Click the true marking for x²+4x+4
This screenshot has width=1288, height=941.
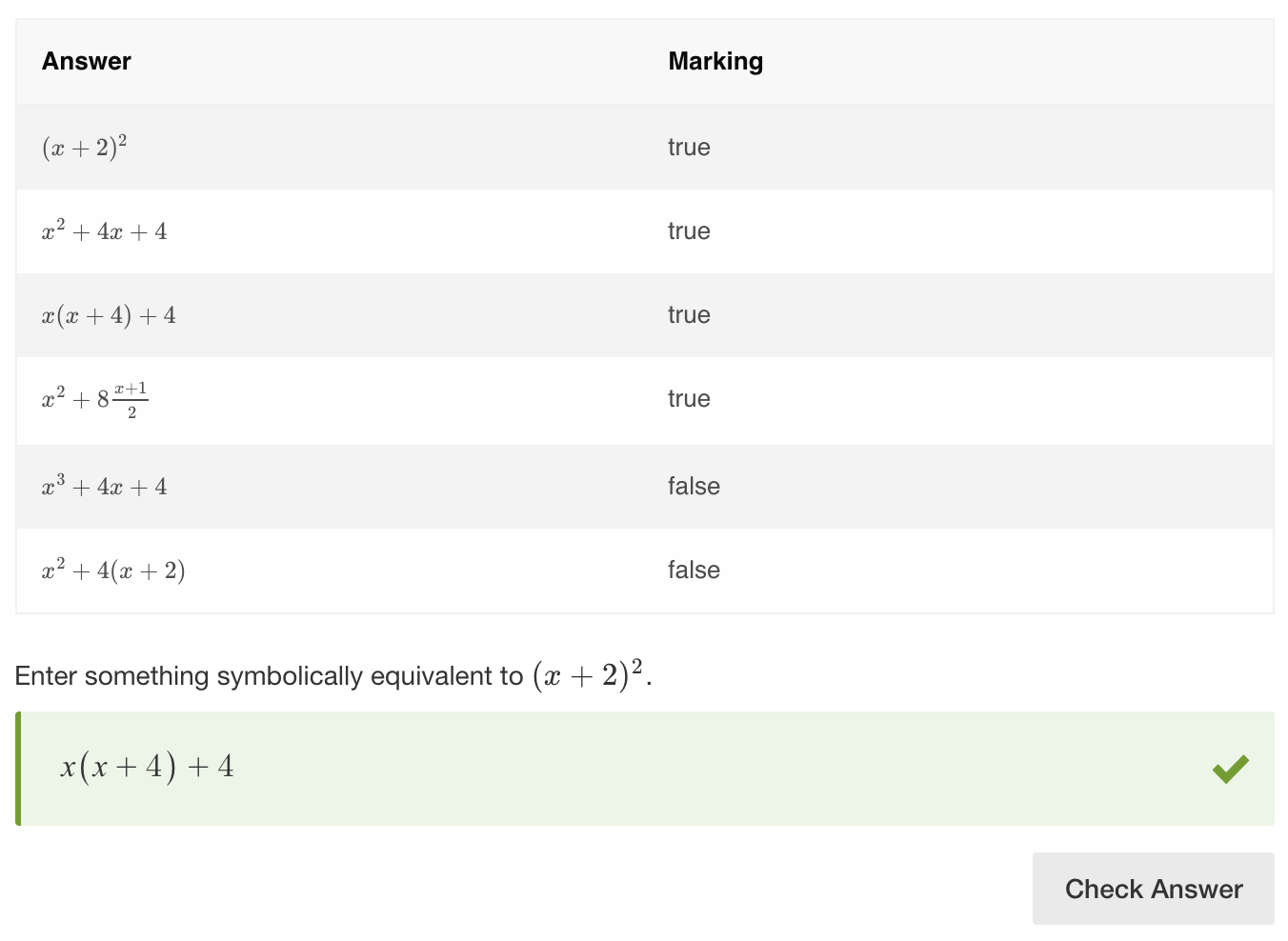tap(689, 231)
